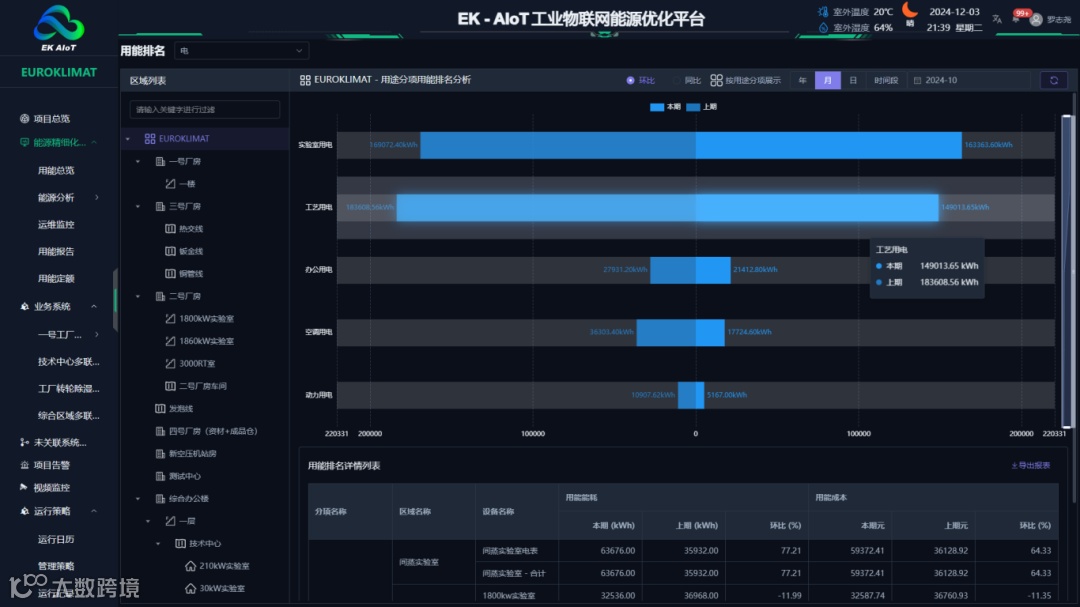Collapse the 二号厂房 tree node
This screenshot has width=1080, height=607.
click(138, 296)
